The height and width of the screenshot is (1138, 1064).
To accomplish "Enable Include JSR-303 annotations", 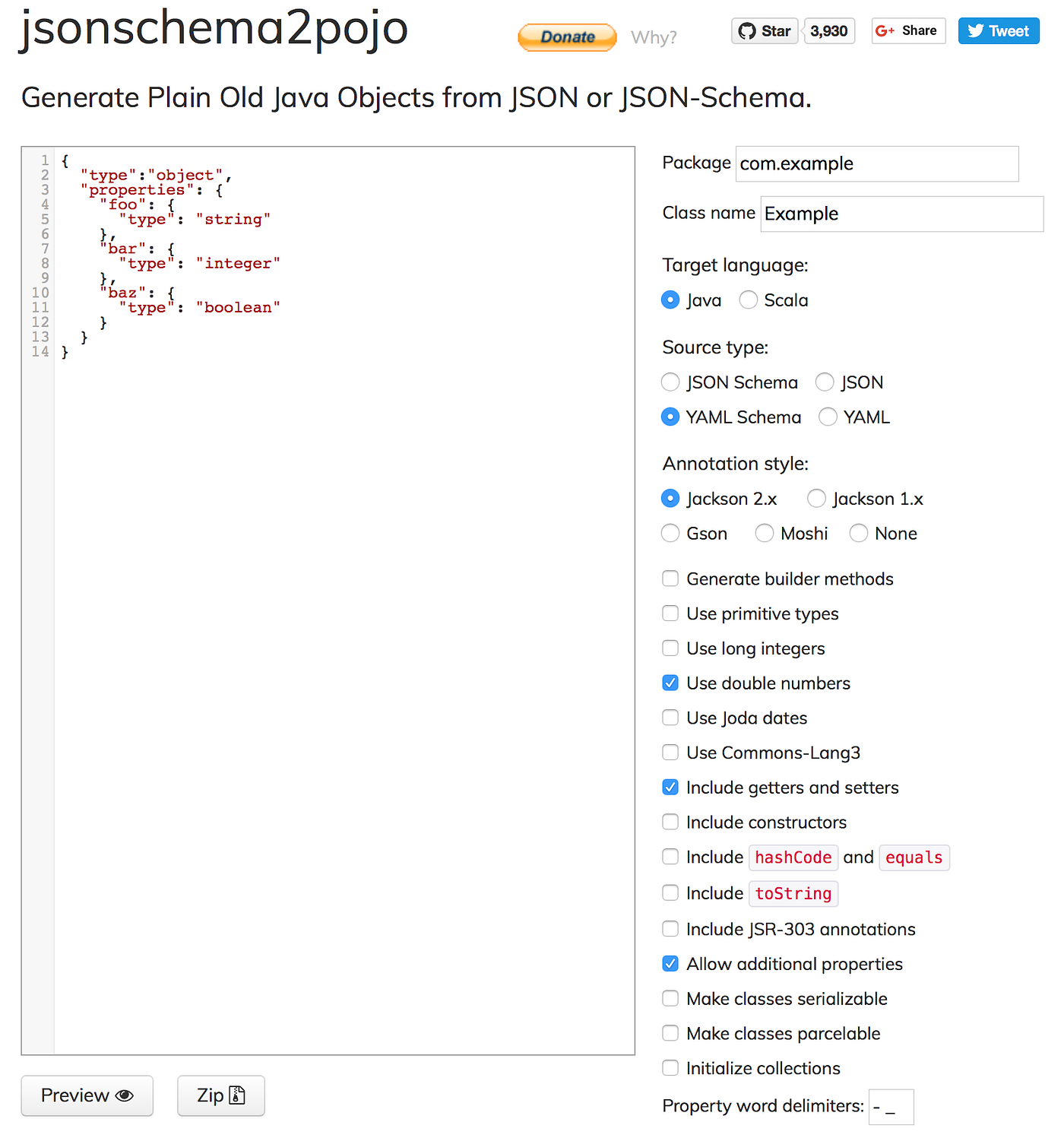I will point(670,928).
